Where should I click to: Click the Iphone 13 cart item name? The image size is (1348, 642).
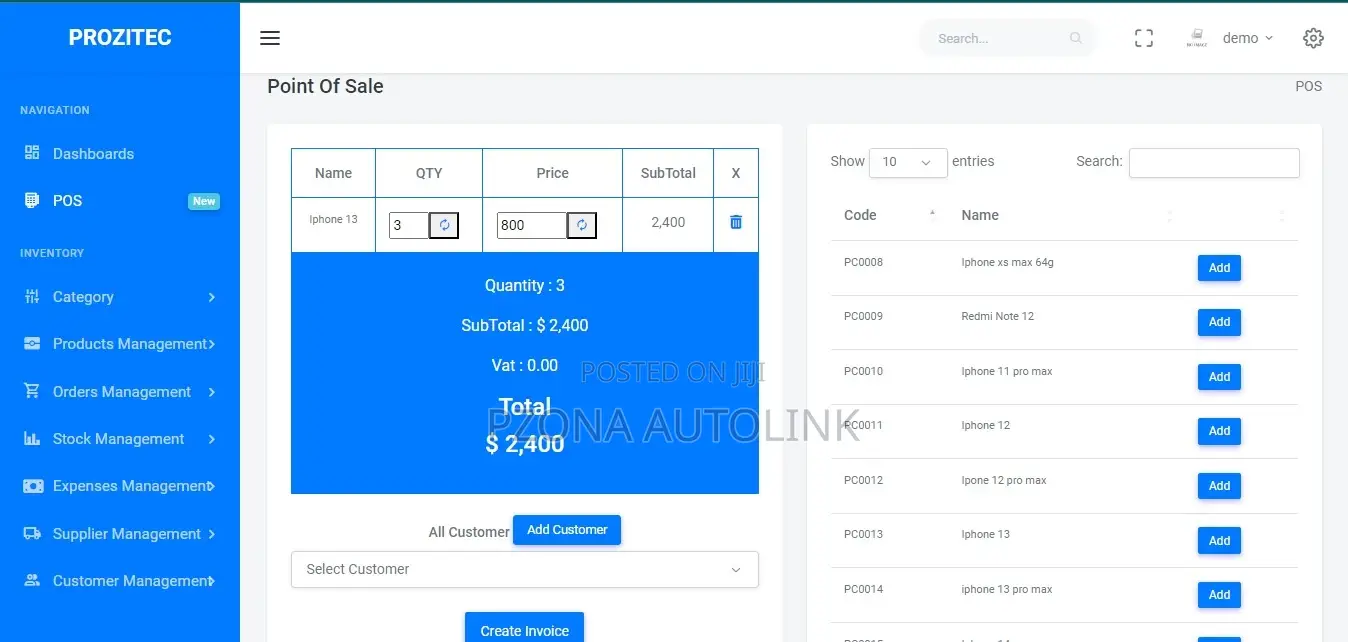(x=333, y=219)
